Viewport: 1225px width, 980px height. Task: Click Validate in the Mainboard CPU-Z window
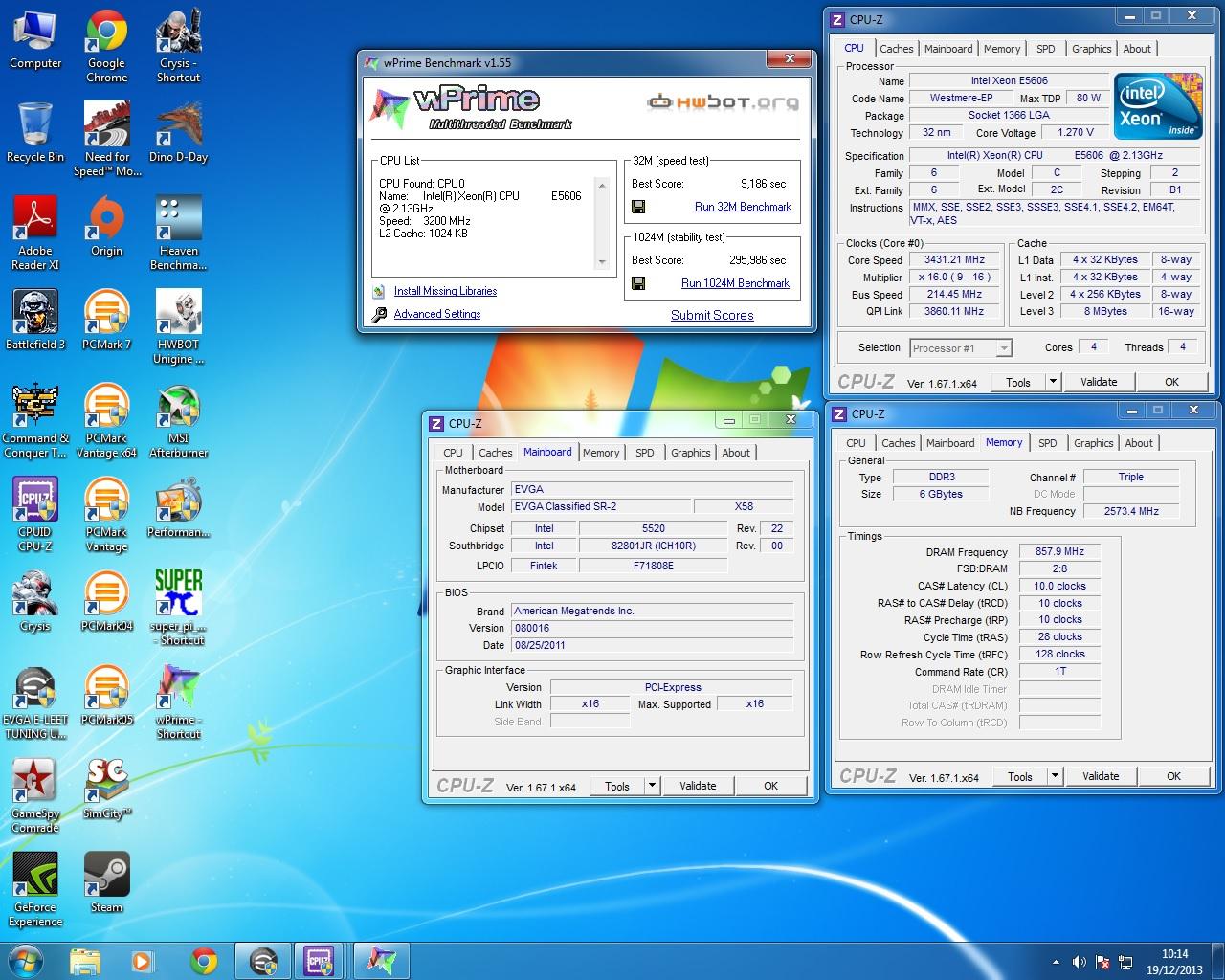point(698,786)
